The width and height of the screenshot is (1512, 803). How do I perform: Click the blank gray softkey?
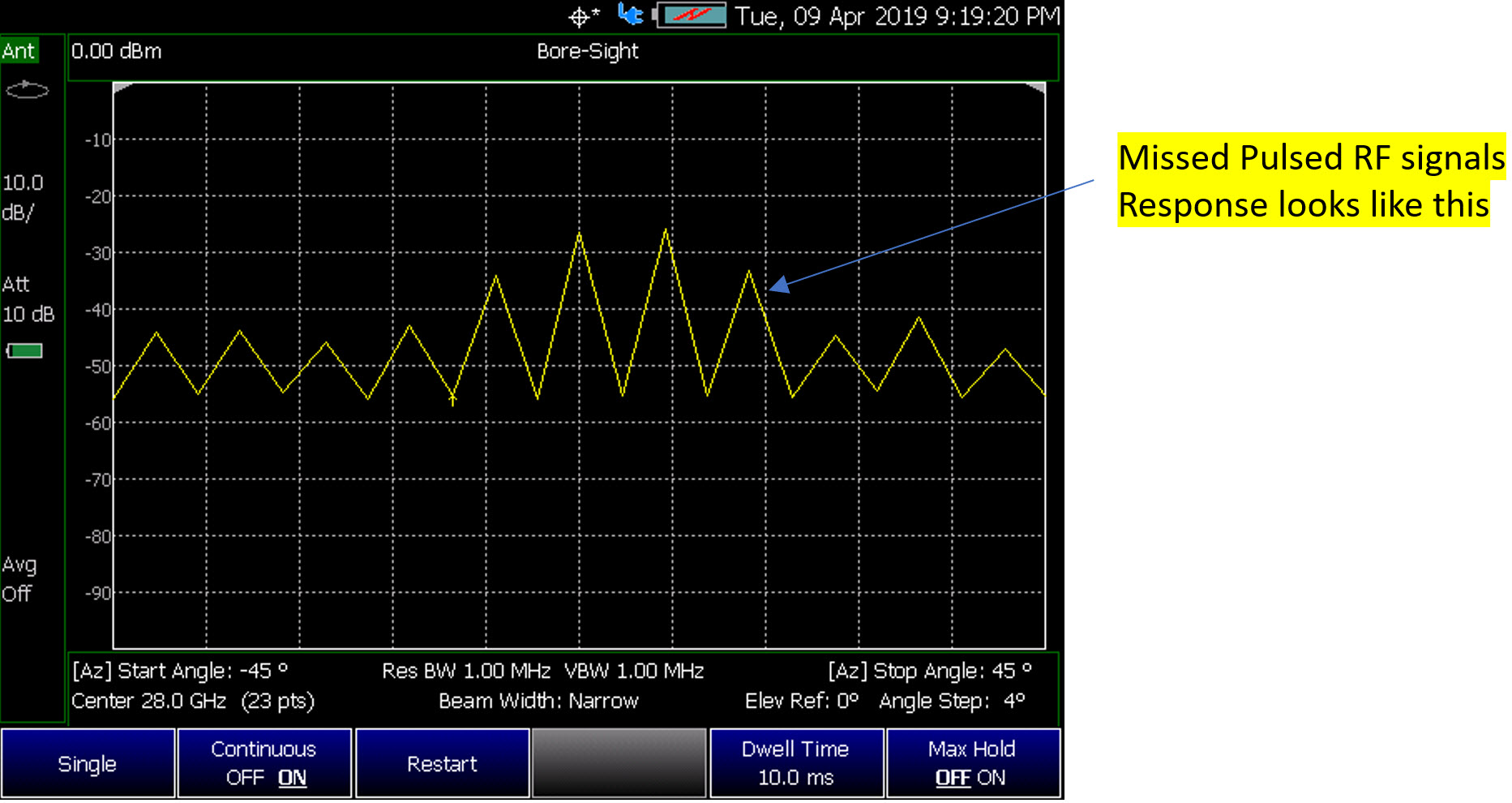click(x=619, y=764)
